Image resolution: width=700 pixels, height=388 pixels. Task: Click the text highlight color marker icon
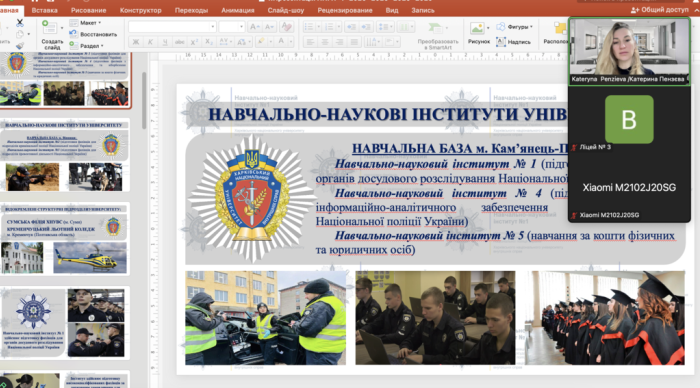point(261,42)
